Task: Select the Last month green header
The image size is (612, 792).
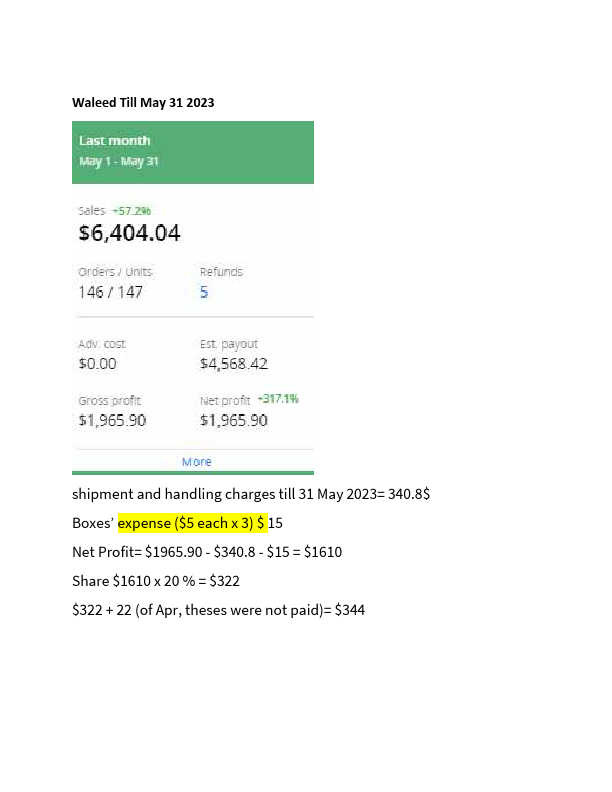Action: (x=193, y=152)
